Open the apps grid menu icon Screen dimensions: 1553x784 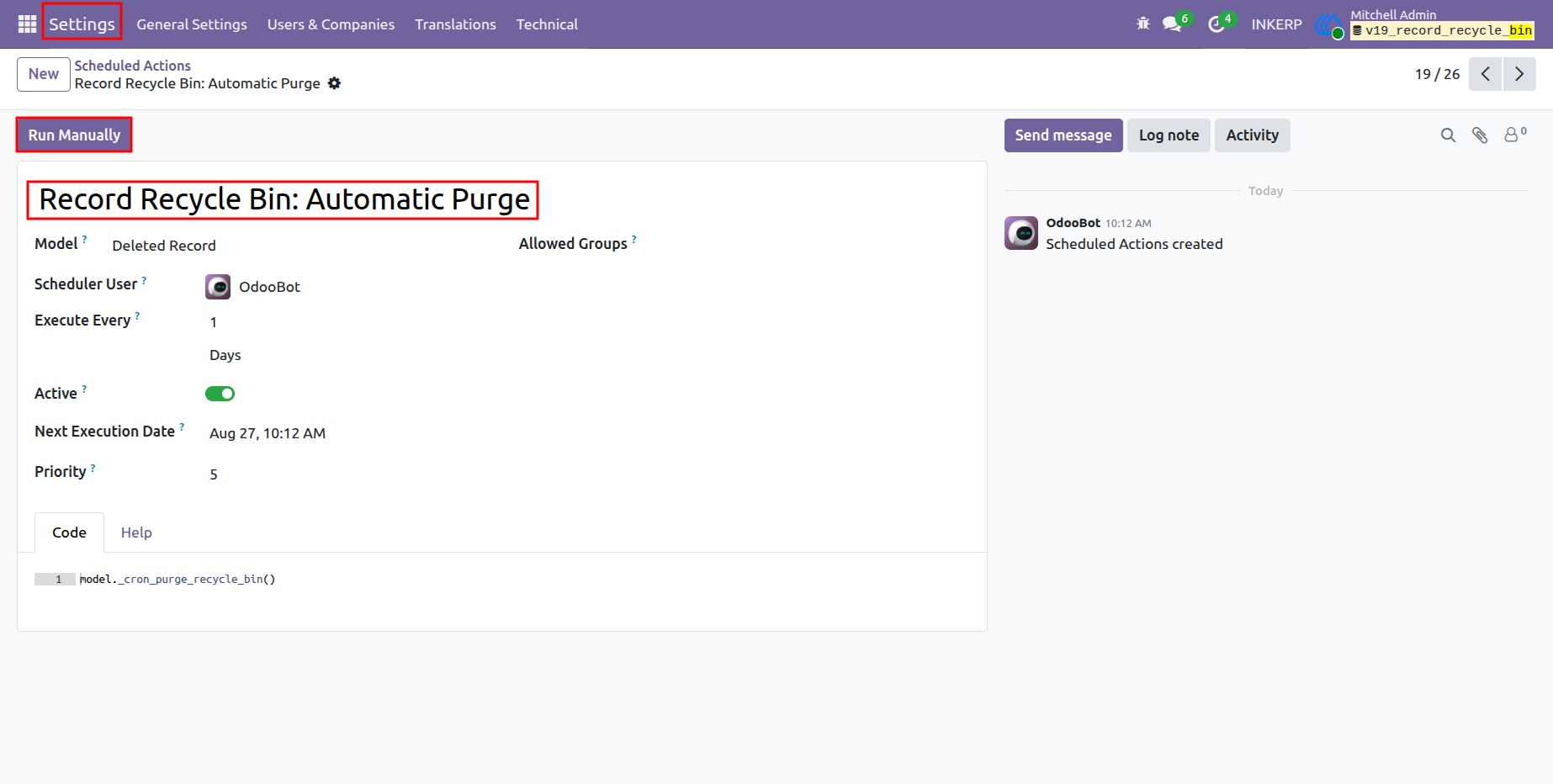click(27, 24)
